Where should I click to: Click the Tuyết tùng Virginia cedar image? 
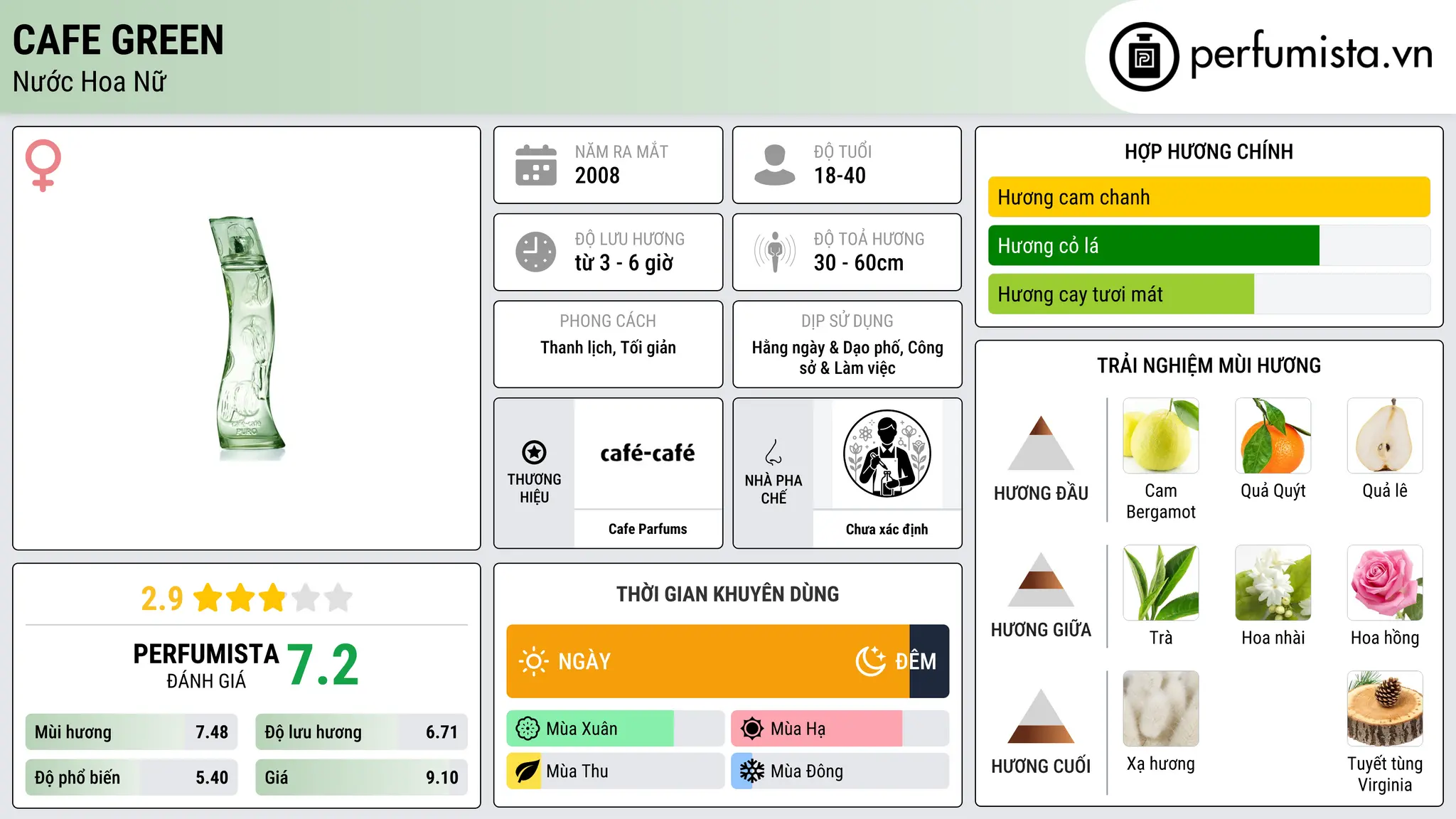[1385, 709]
